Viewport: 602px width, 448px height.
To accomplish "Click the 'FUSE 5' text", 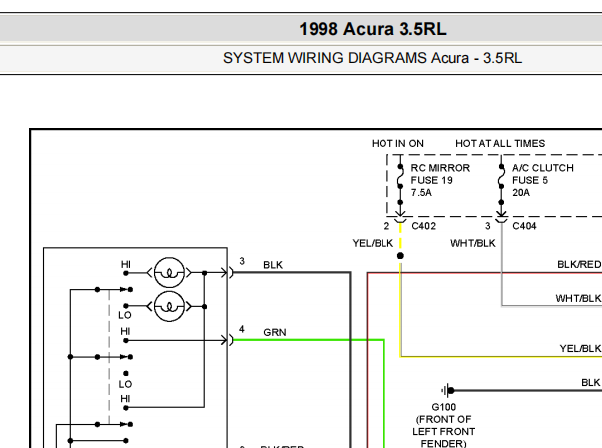I will [x=530, y=180].
